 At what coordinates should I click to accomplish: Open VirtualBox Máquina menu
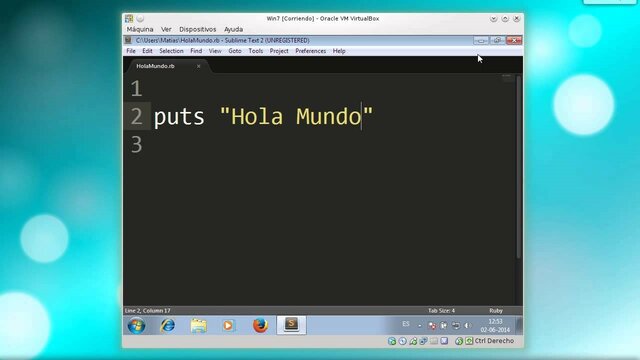click(140, 29)
